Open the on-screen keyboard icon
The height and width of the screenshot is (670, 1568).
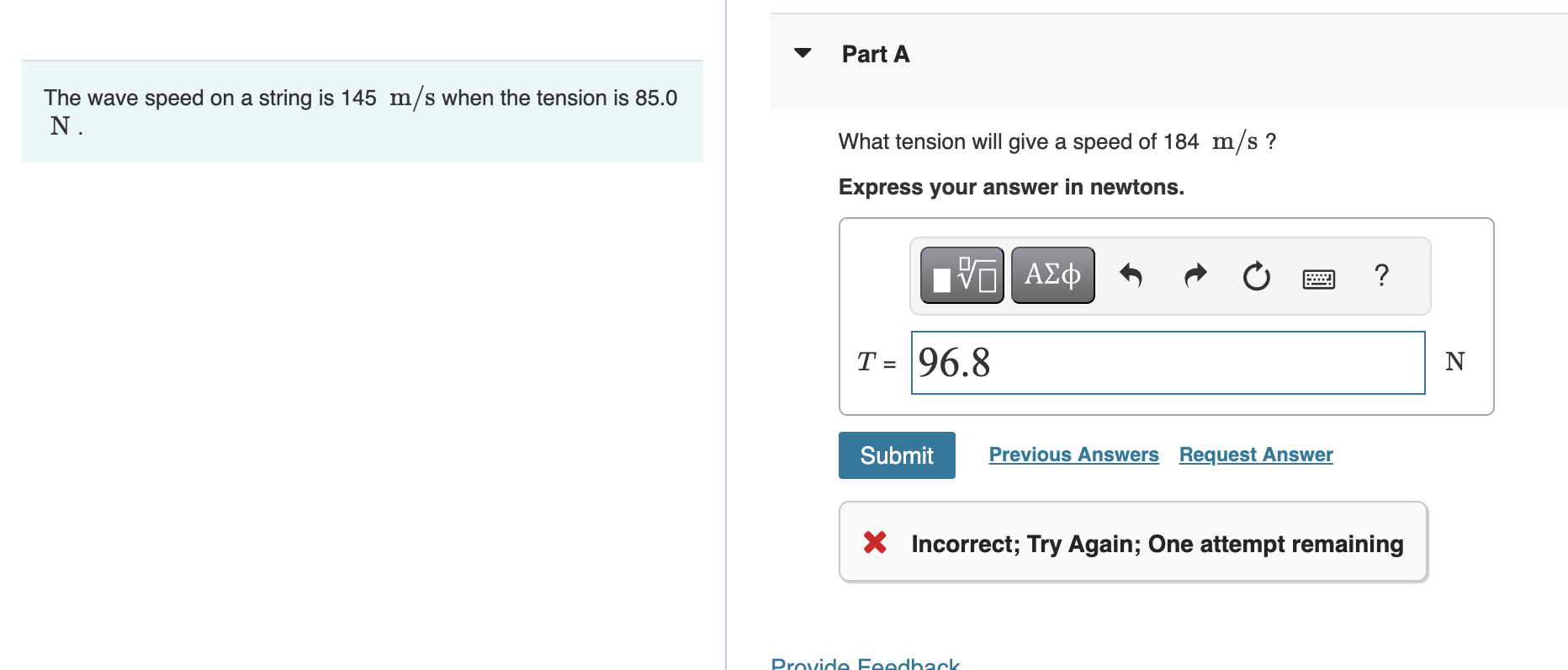coord(1317,278)
